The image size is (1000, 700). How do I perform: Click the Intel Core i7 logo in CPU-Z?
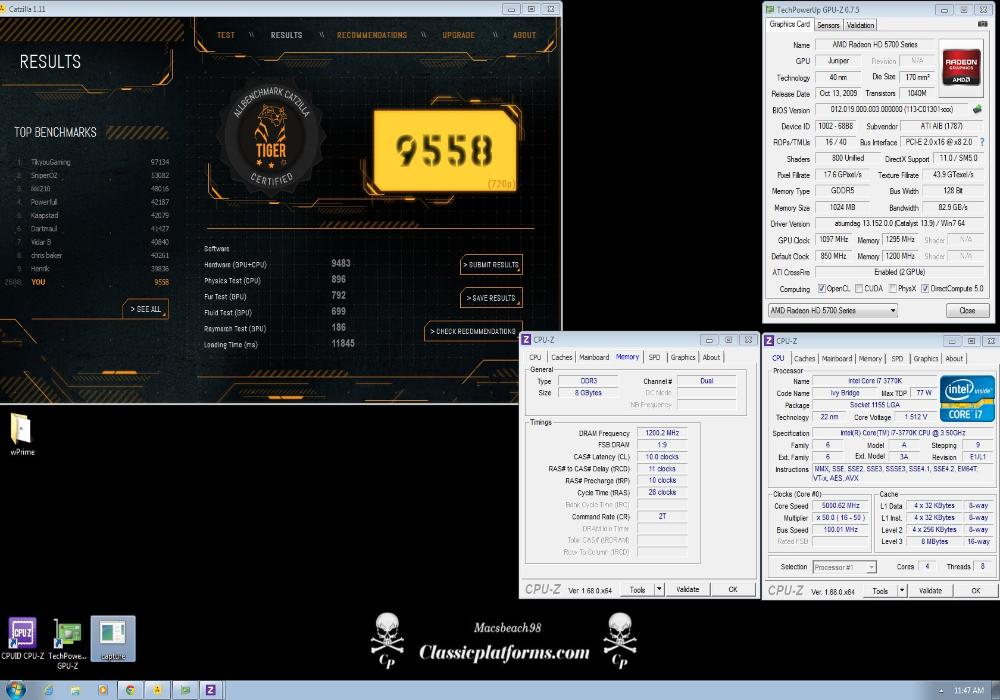tap(967, 398)
